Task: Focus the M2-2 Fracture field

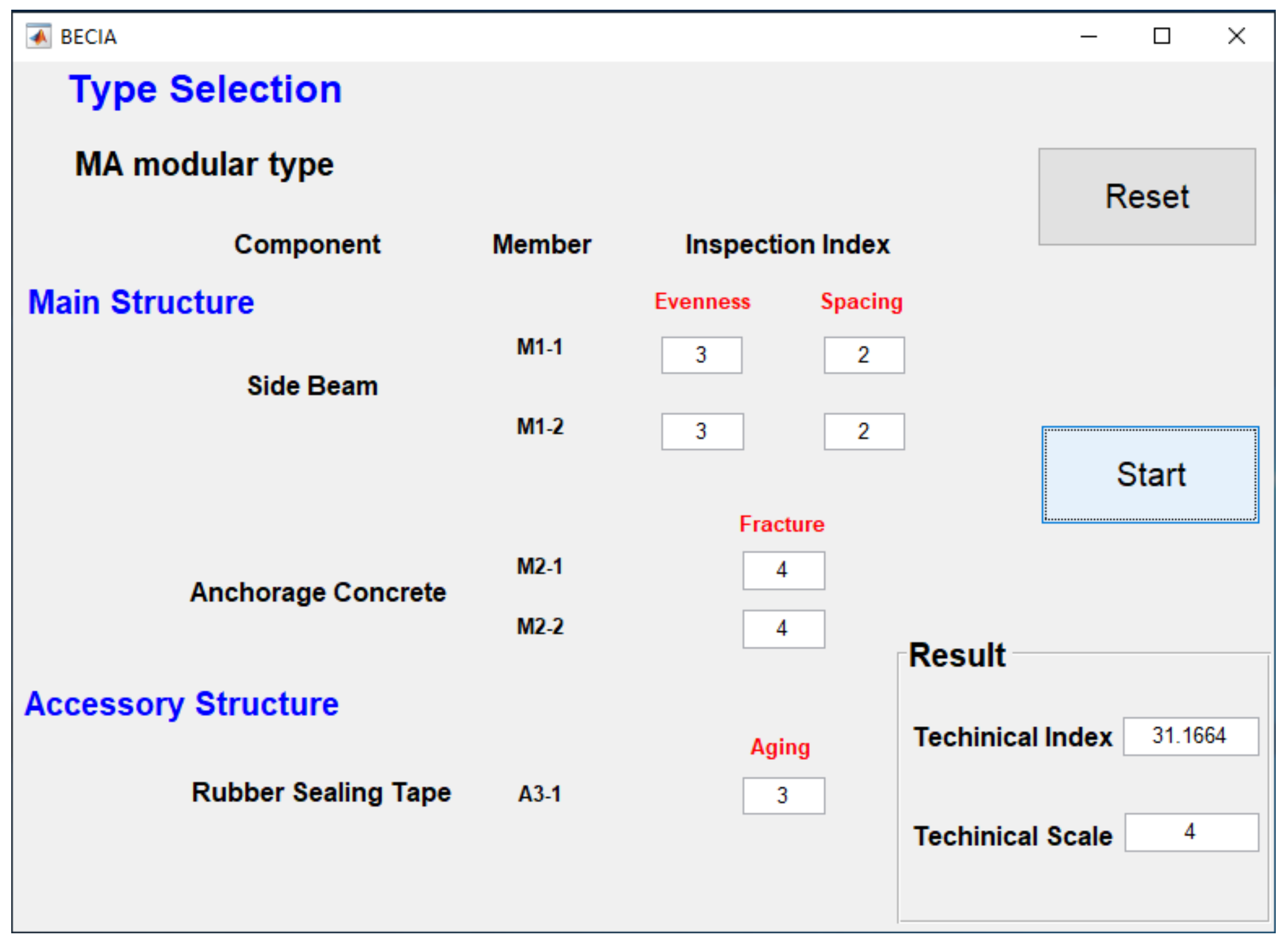Action: [x=783, y=629]
